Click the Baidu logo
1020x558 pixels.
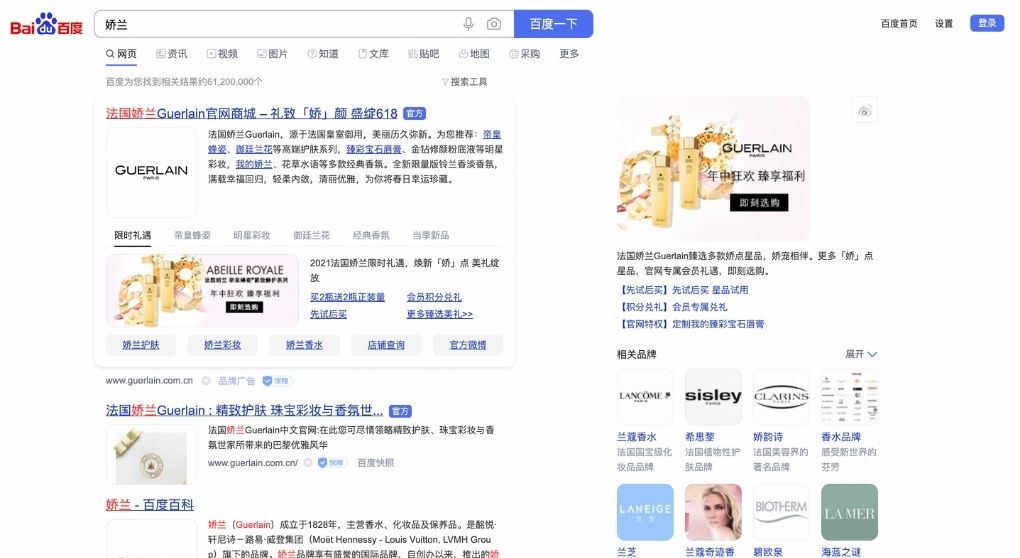tap(46, 25)
